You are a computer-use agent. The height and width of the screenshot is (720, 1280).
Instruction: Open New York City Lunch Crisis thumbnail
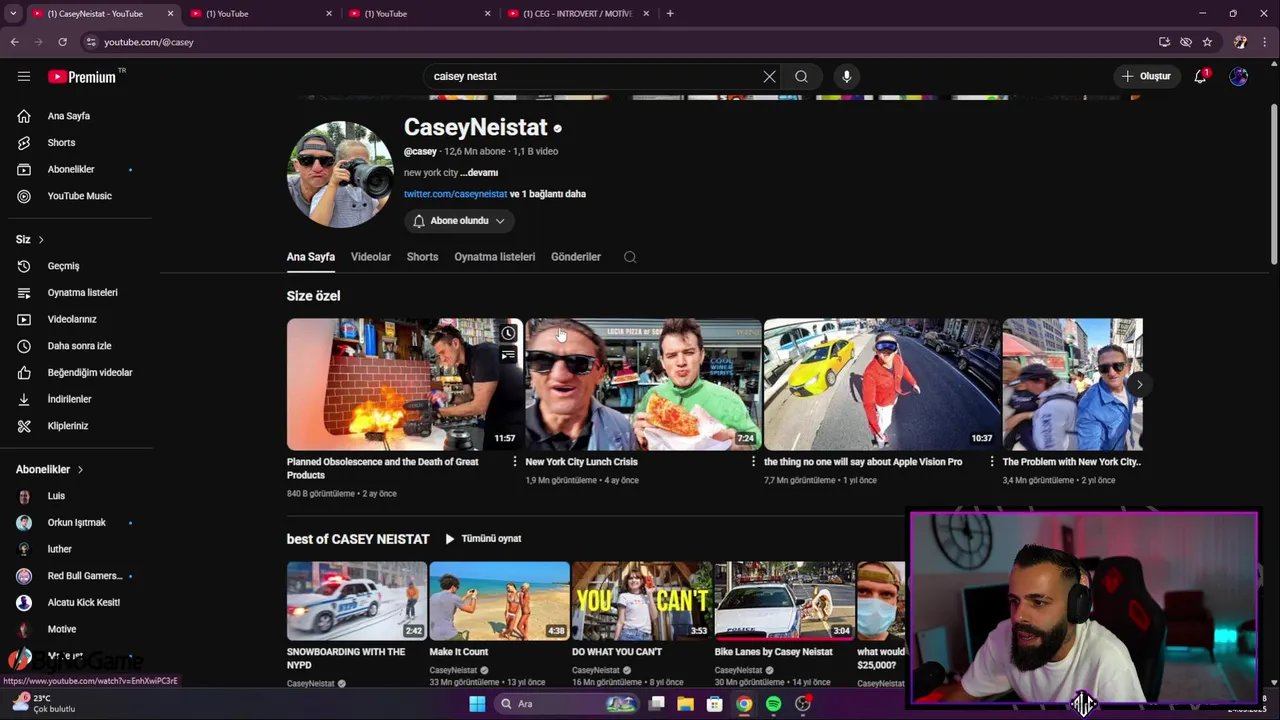pos(643,384)
